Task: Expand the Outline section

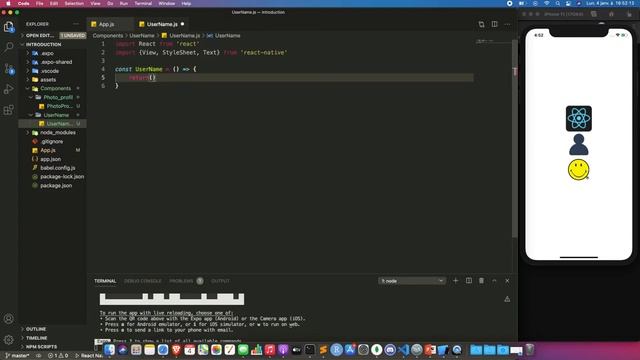Action: [x=52, y=329]
